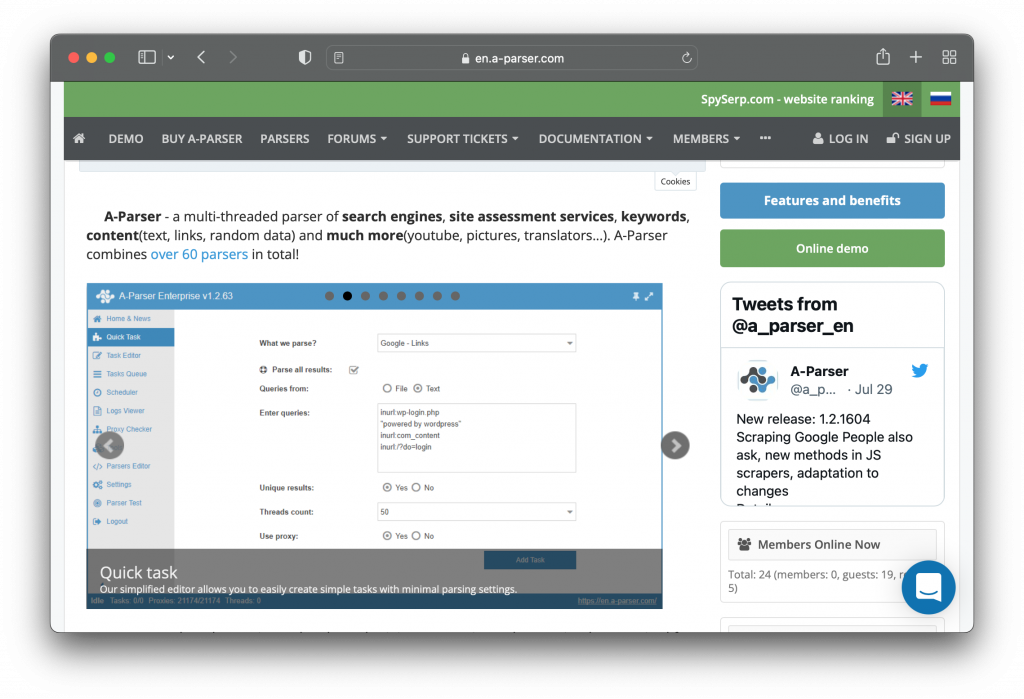The width and height of the screenshot is (1024, 699).
Task: Switch site language via Russian flag
Action: click(x=940, y=99)
